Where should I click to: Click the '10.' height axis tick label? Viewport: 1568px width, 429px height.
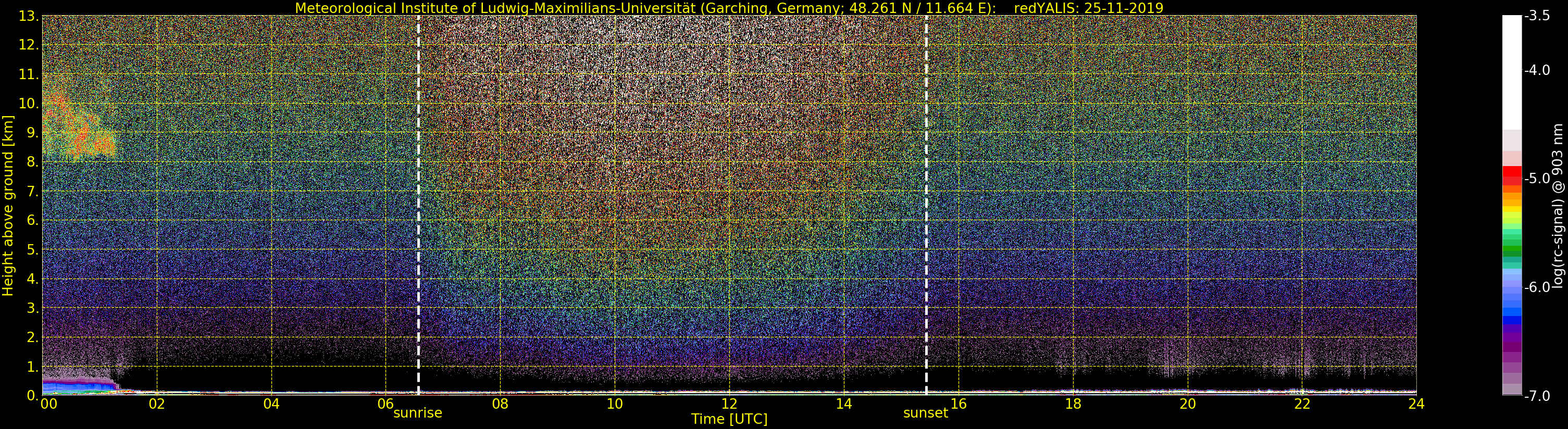(x=29, y=104)
